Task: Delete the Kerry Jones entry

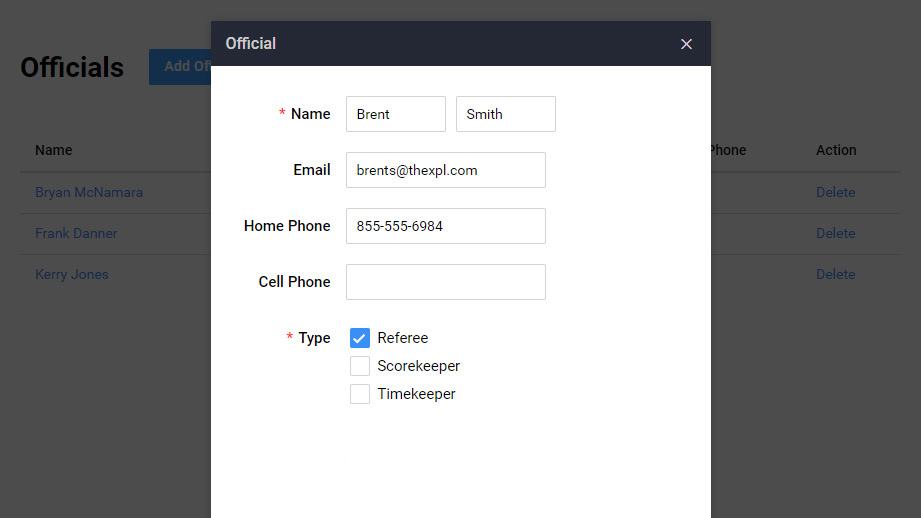Action: 835,274
